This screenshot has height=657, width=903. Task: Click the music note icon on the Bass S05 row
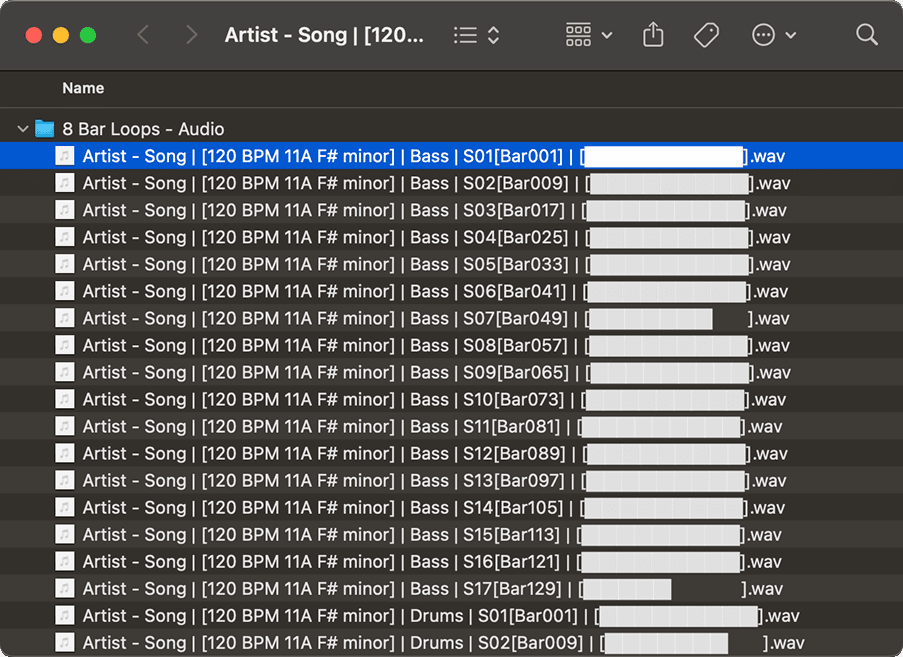[x=65, y=264]
